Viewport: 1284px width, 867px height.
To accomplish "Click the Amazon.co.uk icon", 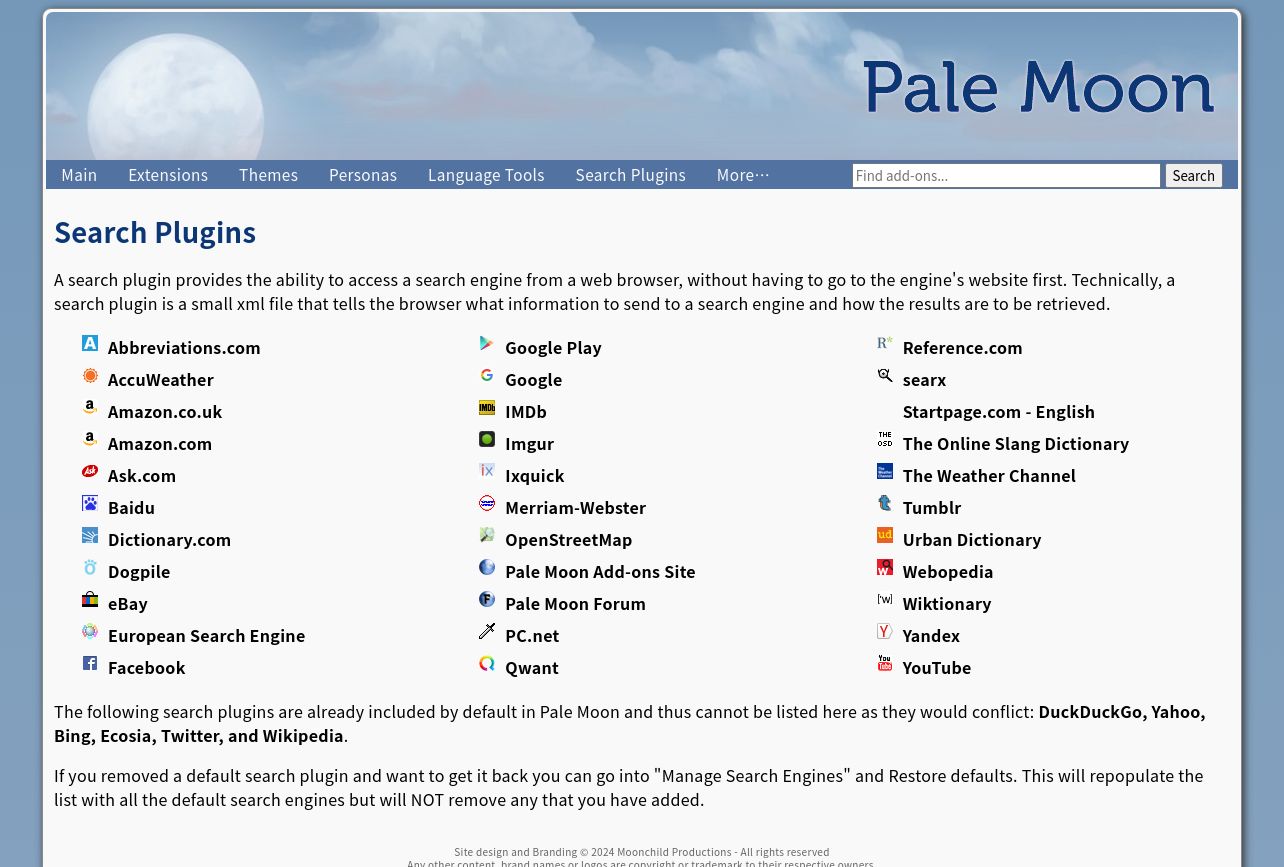I will [90, 407].
